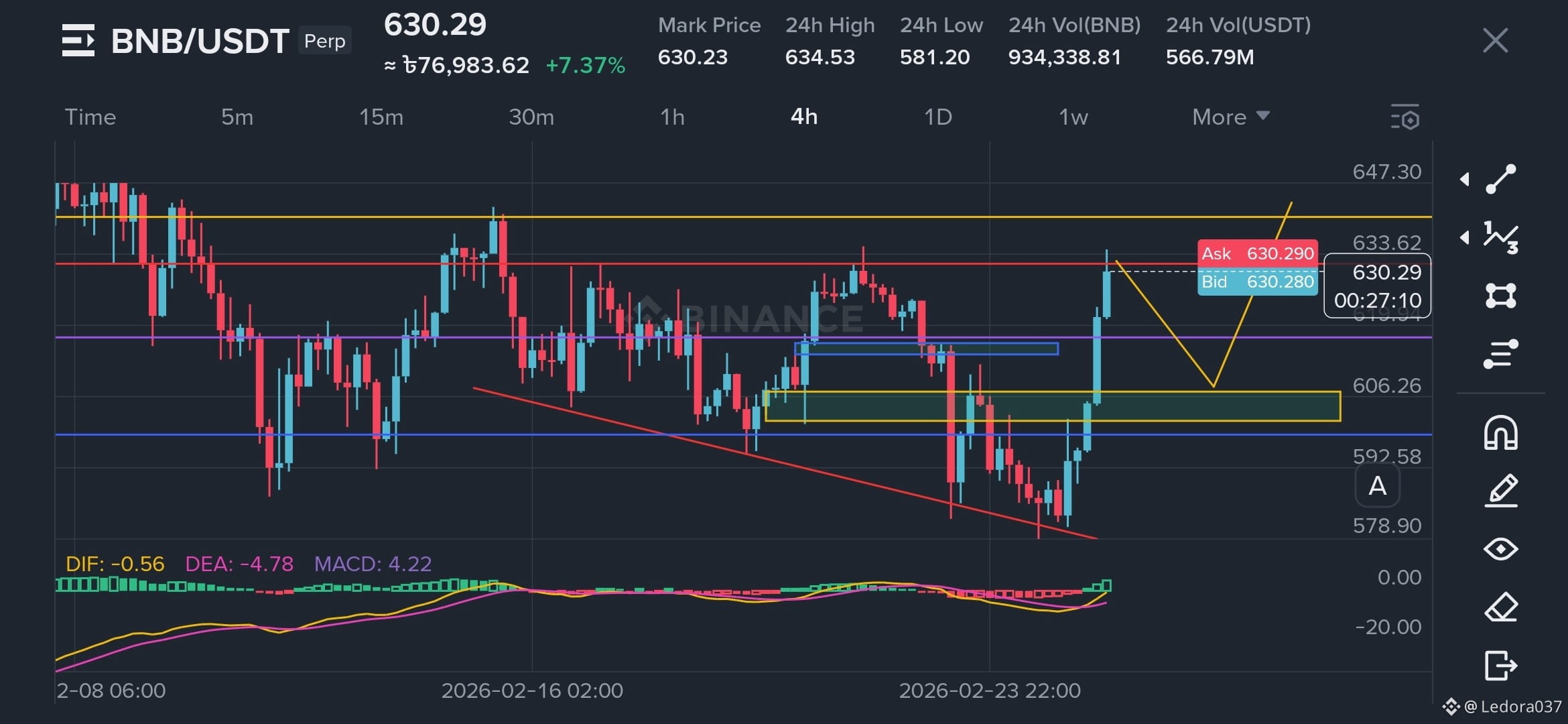This screenshot has width=1568, height=724.
Task: Click the 24h Vol(BNB) 934,338.81 value
Action: pyautogui.click(x=1065, y=58)
